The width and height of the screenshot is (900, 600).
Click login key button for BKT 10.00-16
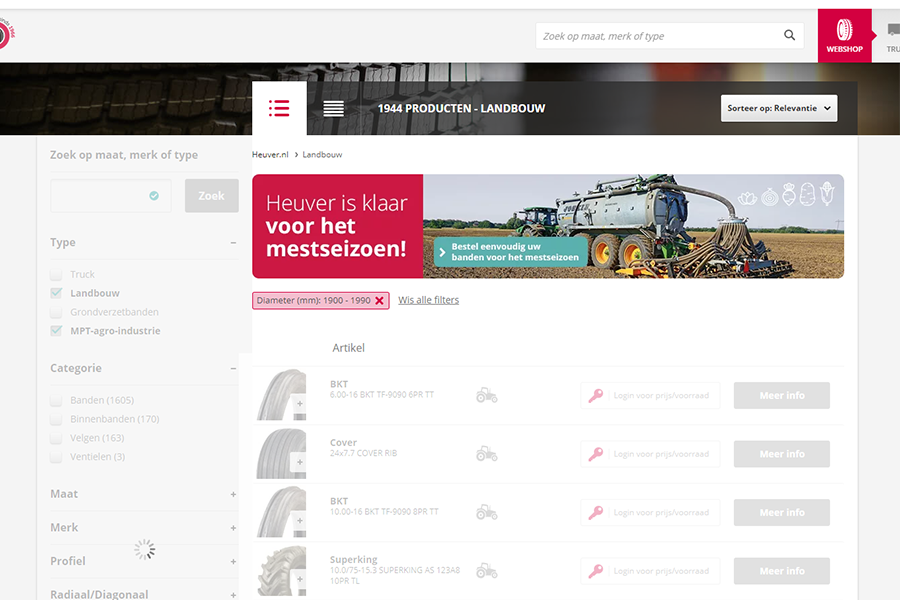coord(650,513)
